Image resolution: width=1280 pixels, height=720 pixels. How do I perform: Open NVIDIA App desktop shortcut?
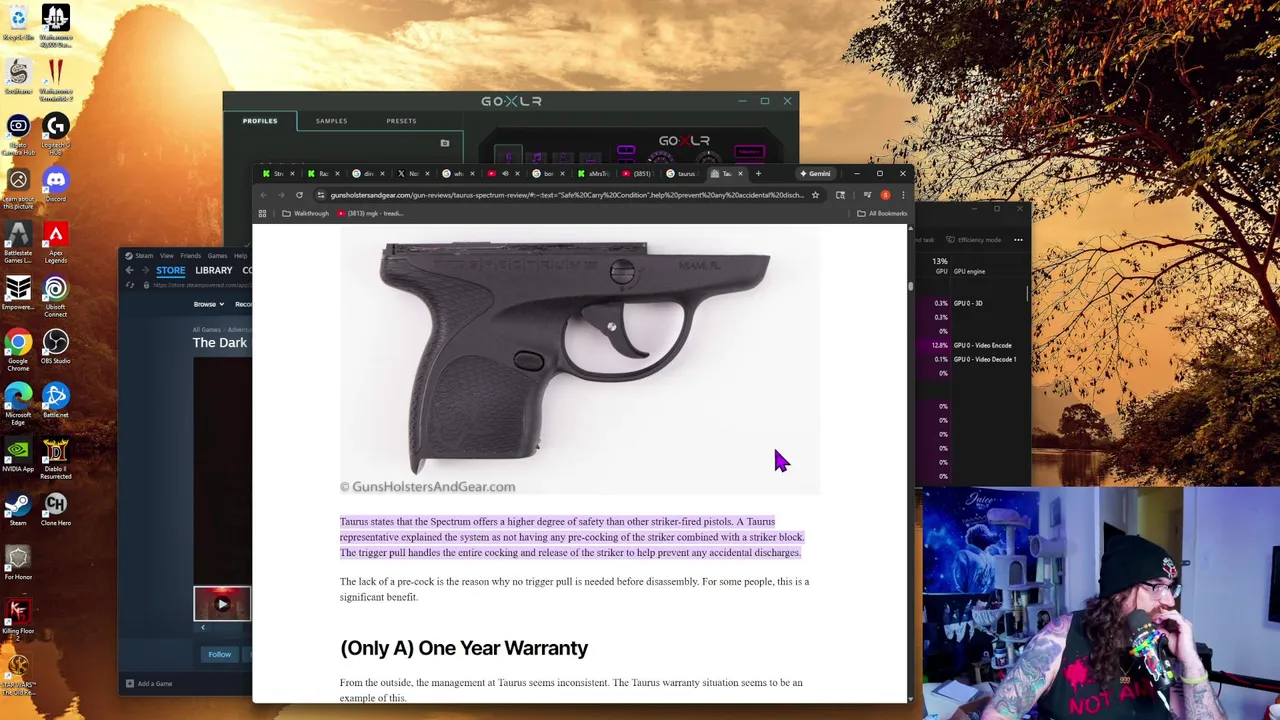pos(18,455)
